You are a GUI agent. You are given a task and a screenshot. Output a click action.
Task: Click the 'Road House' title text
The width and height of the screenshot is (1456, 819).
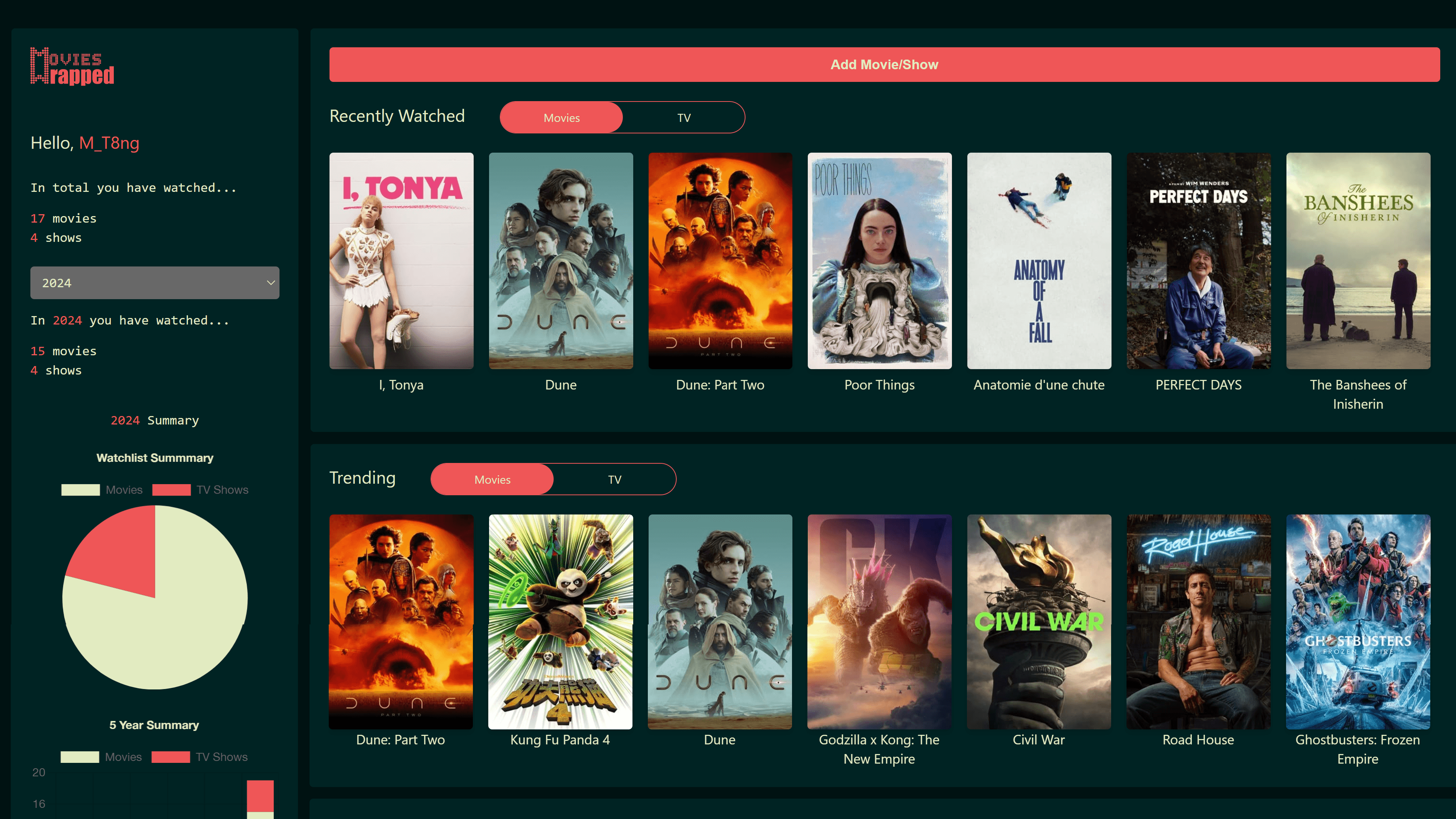click(x=1198, y=740)
